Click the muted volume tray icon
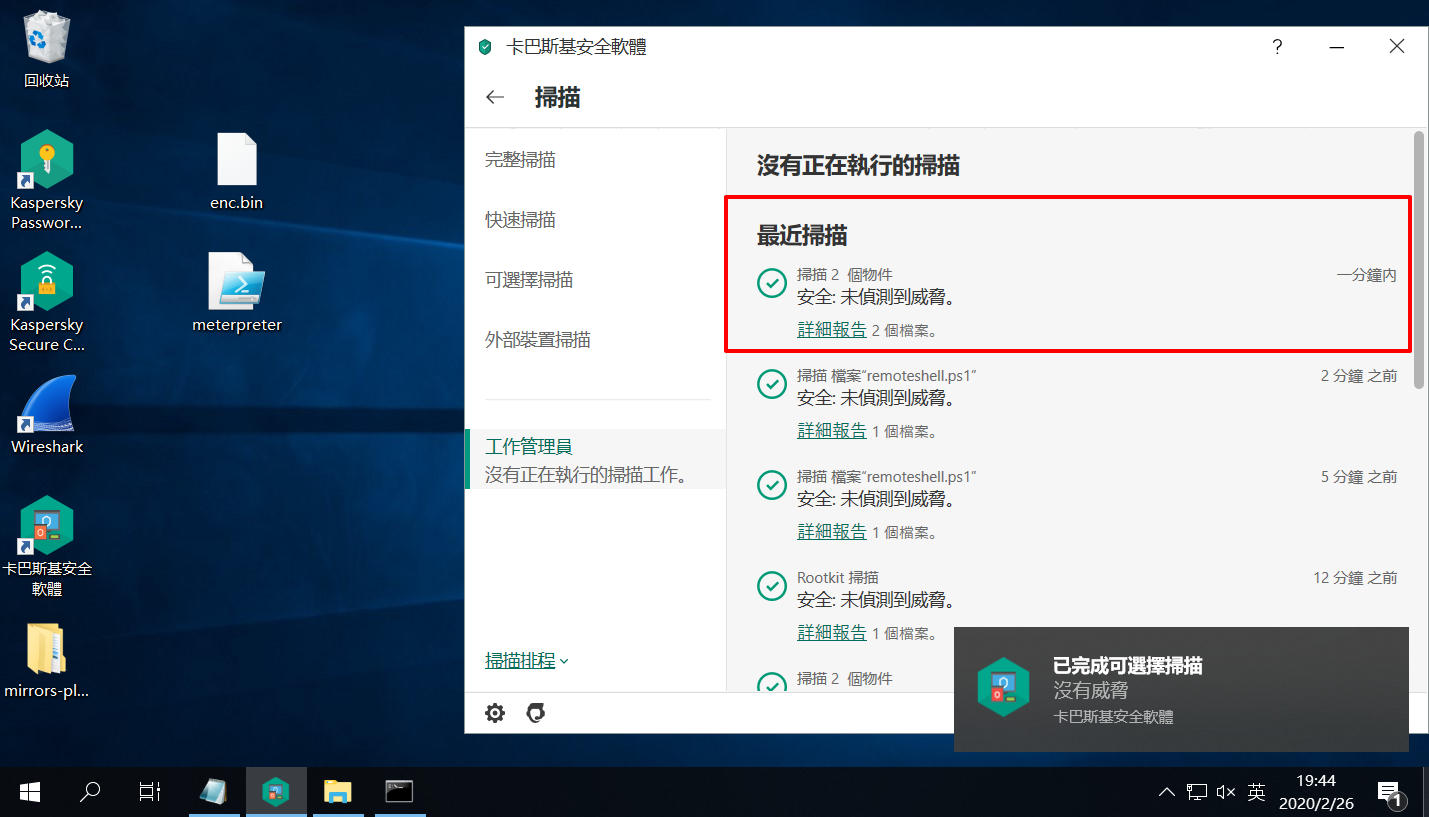Screen dimensions: 1429x817 point(1226,792)
